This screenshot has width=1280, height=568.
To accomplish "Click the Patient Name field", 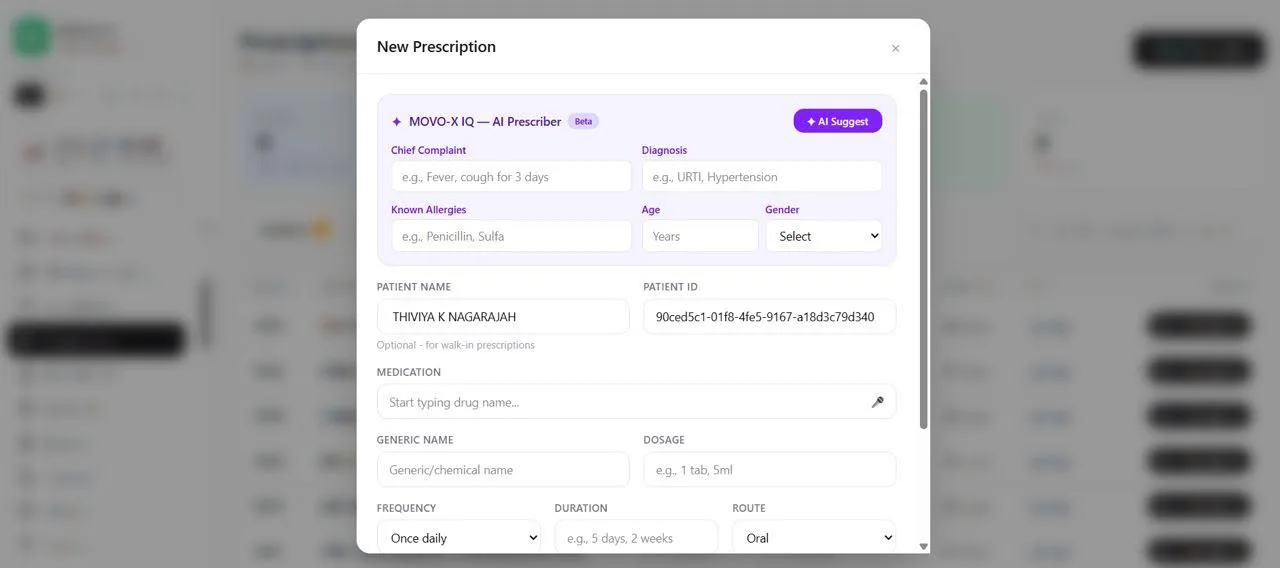I will click(x=503, y=316).
